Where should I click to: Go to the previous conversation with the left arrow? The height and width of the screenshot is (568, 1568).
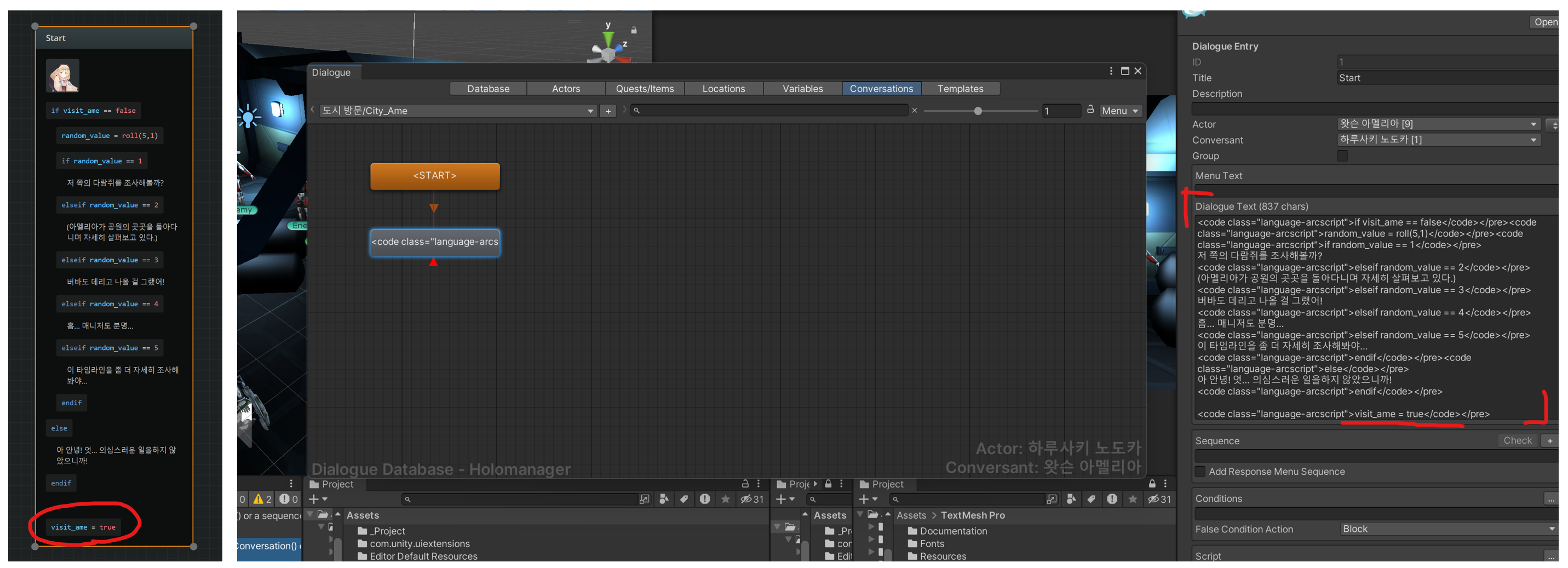pyautogui.click(x=312, y=110)
